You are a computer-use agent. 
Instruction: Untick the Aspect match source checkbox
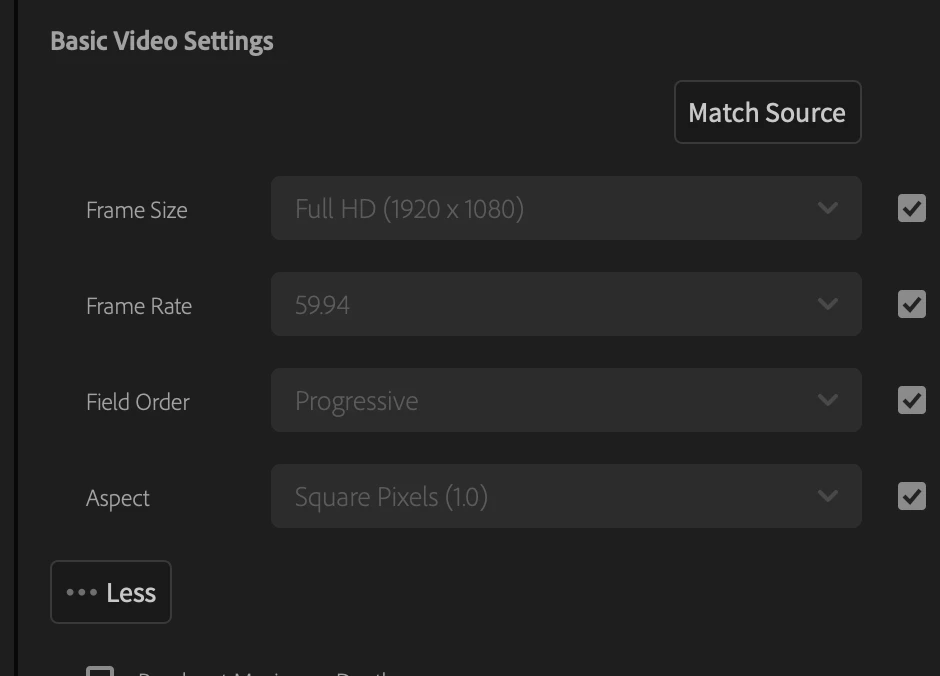[x=911, y=496]
